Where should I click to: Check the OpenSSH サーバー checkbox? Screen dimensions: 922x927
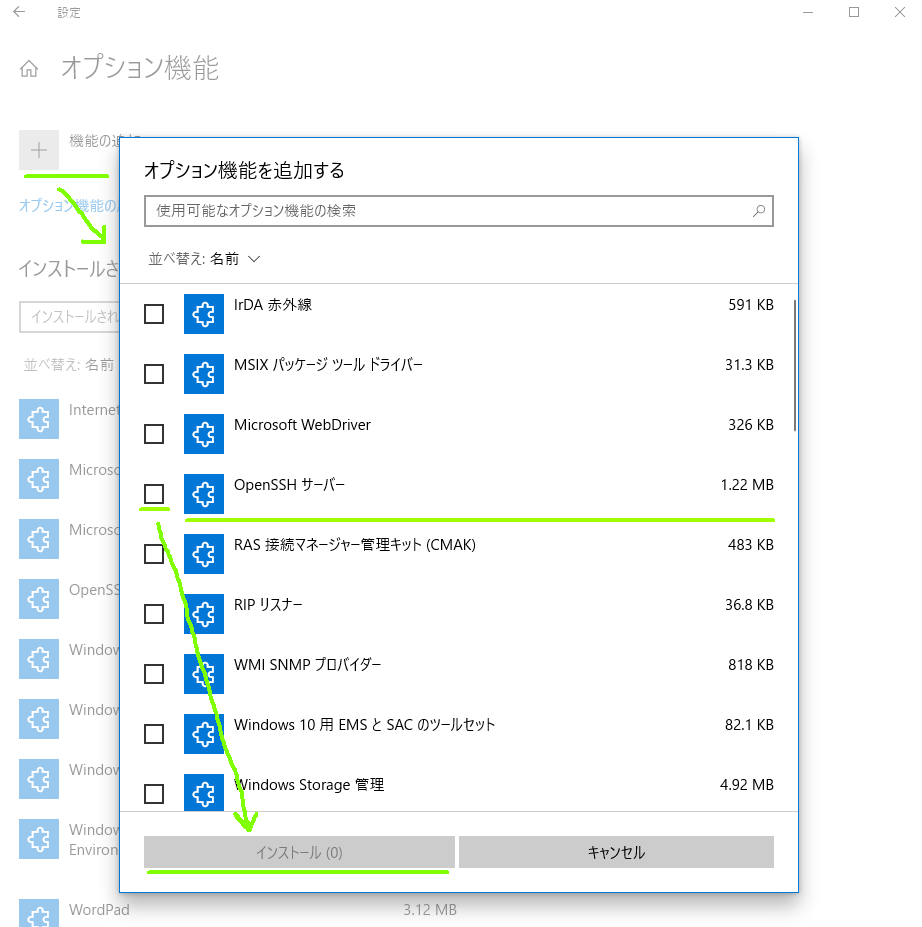click(x=154, y=494)
